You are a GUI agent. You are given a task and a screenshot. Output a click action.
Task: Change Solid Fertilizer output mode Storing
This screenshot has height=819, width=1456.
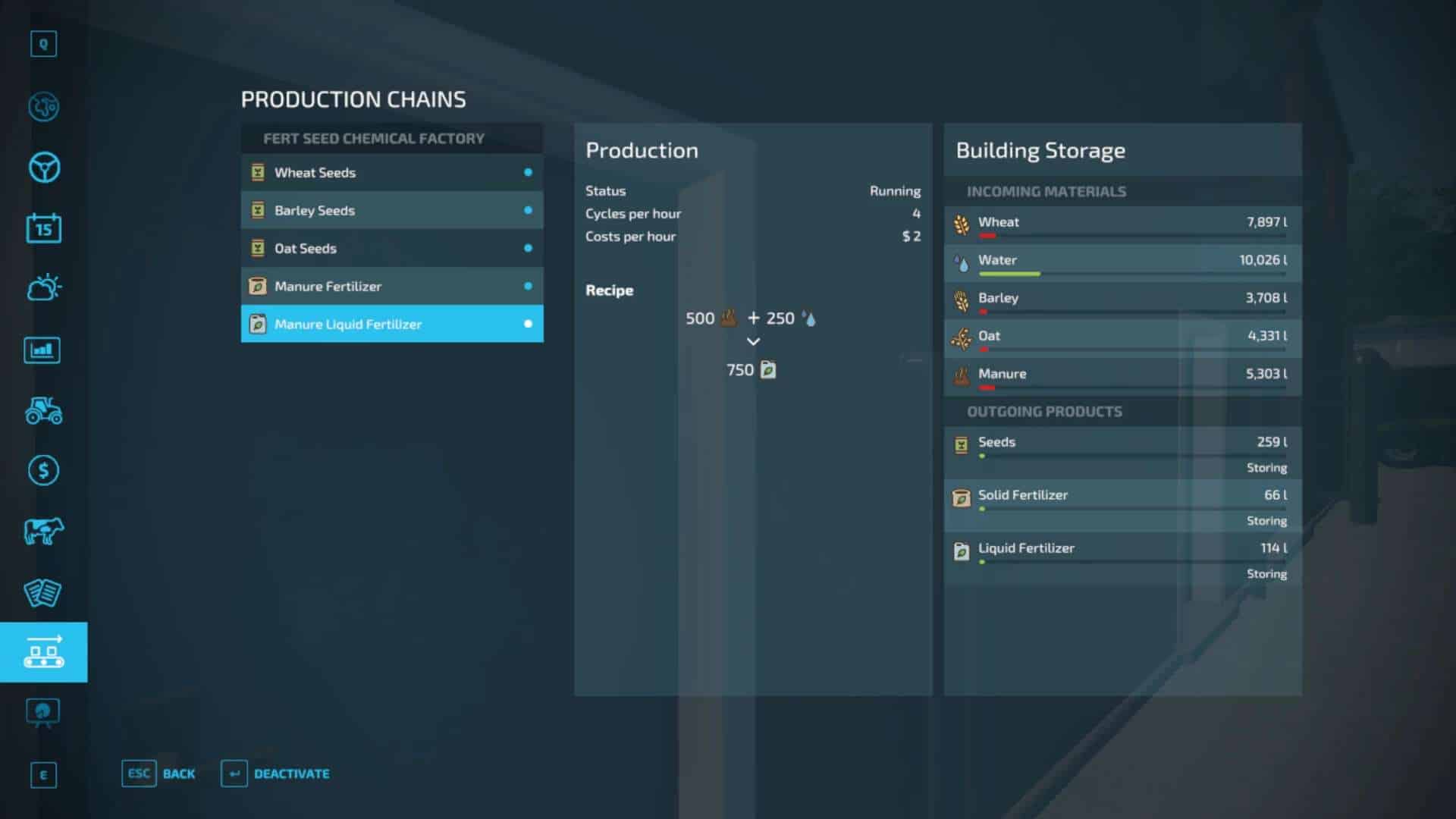pos(1266,521)
